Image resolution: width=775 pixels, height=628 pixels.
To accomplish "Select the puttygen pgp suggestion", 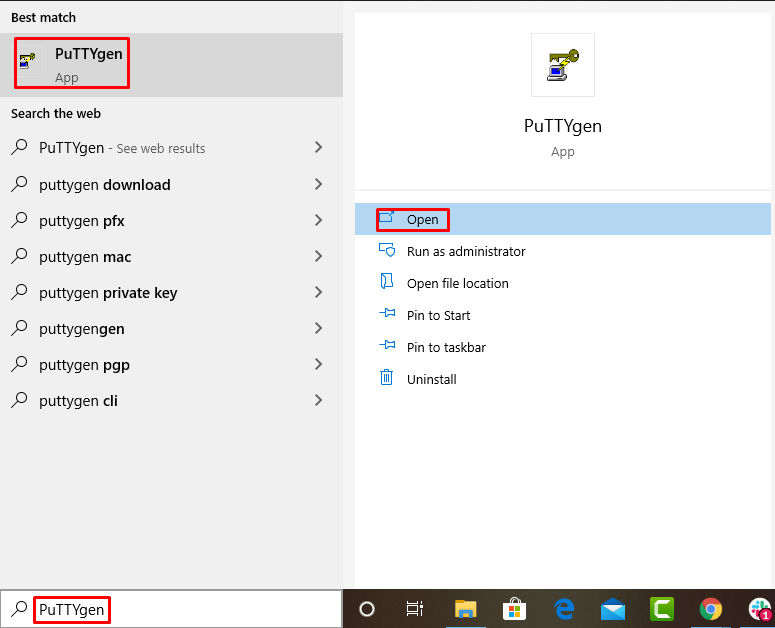I will (171, 365).
